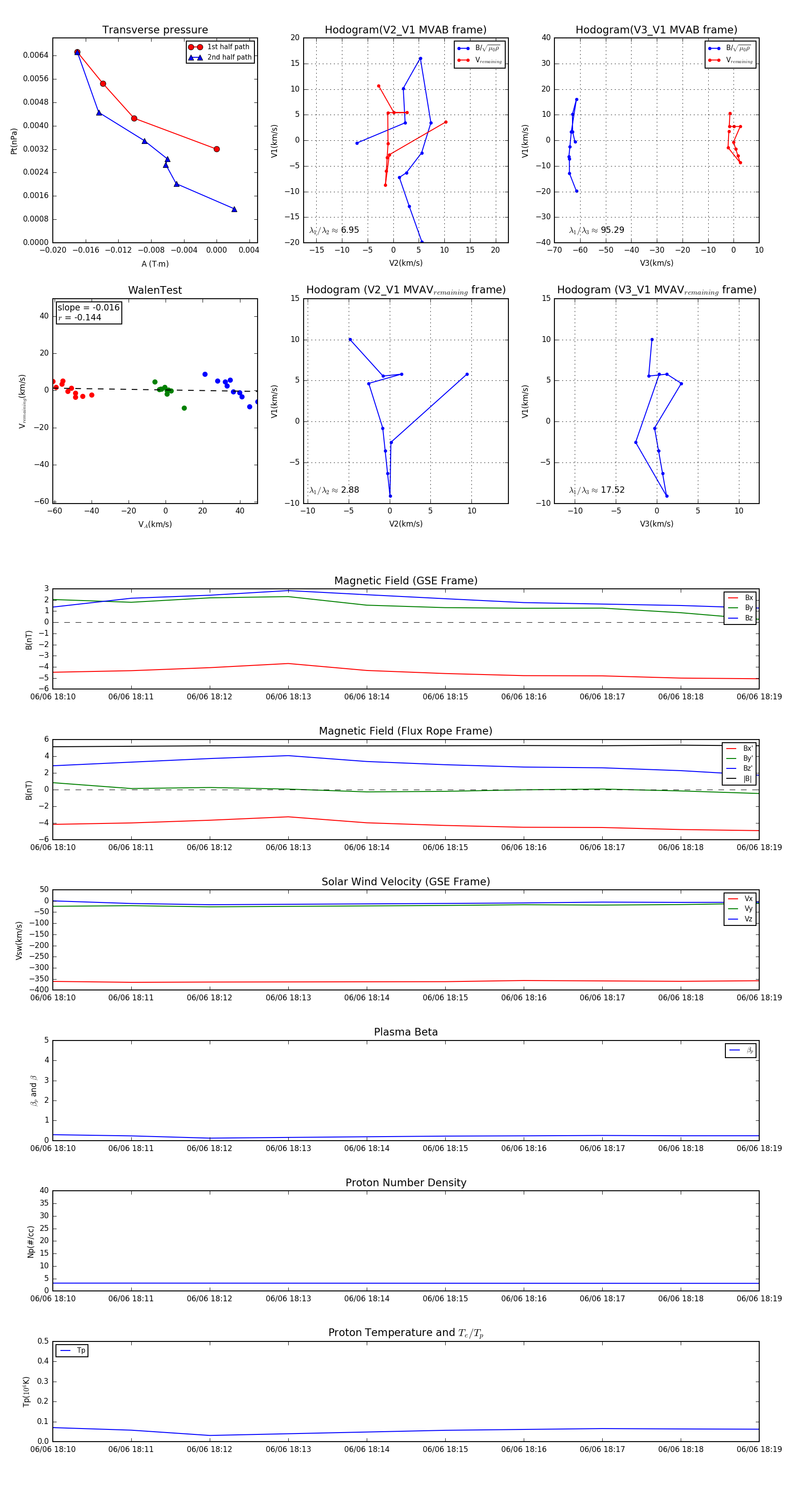The image size is (812, 1489).
Task: Click '0.0064' tick on Transverse pressure axis
Action: point(36,55)
